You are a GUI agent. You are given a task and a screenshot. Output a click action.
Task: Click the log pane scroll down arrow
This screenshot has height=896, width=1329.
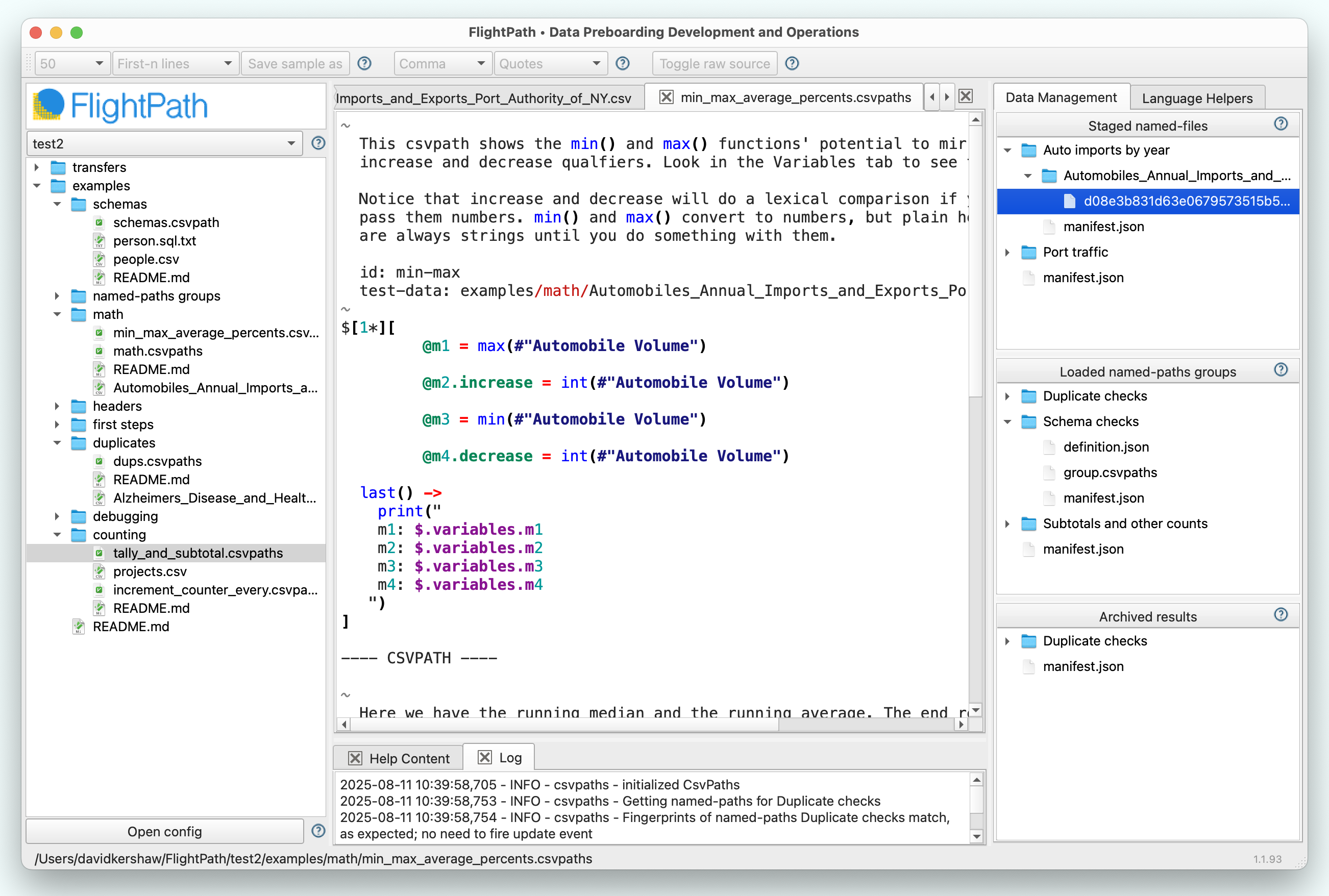coord(976,836)
